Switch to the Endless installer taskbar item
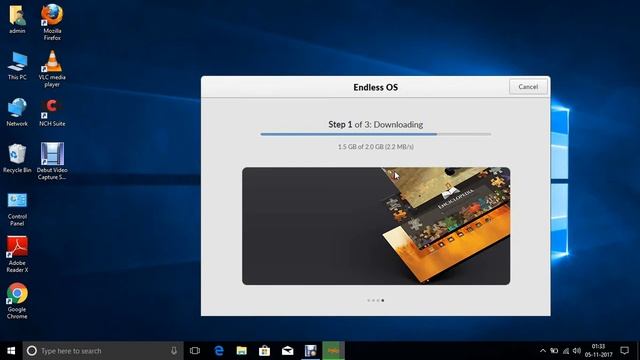Viewport: 640px width, 360px height. (x=333, y=351)
